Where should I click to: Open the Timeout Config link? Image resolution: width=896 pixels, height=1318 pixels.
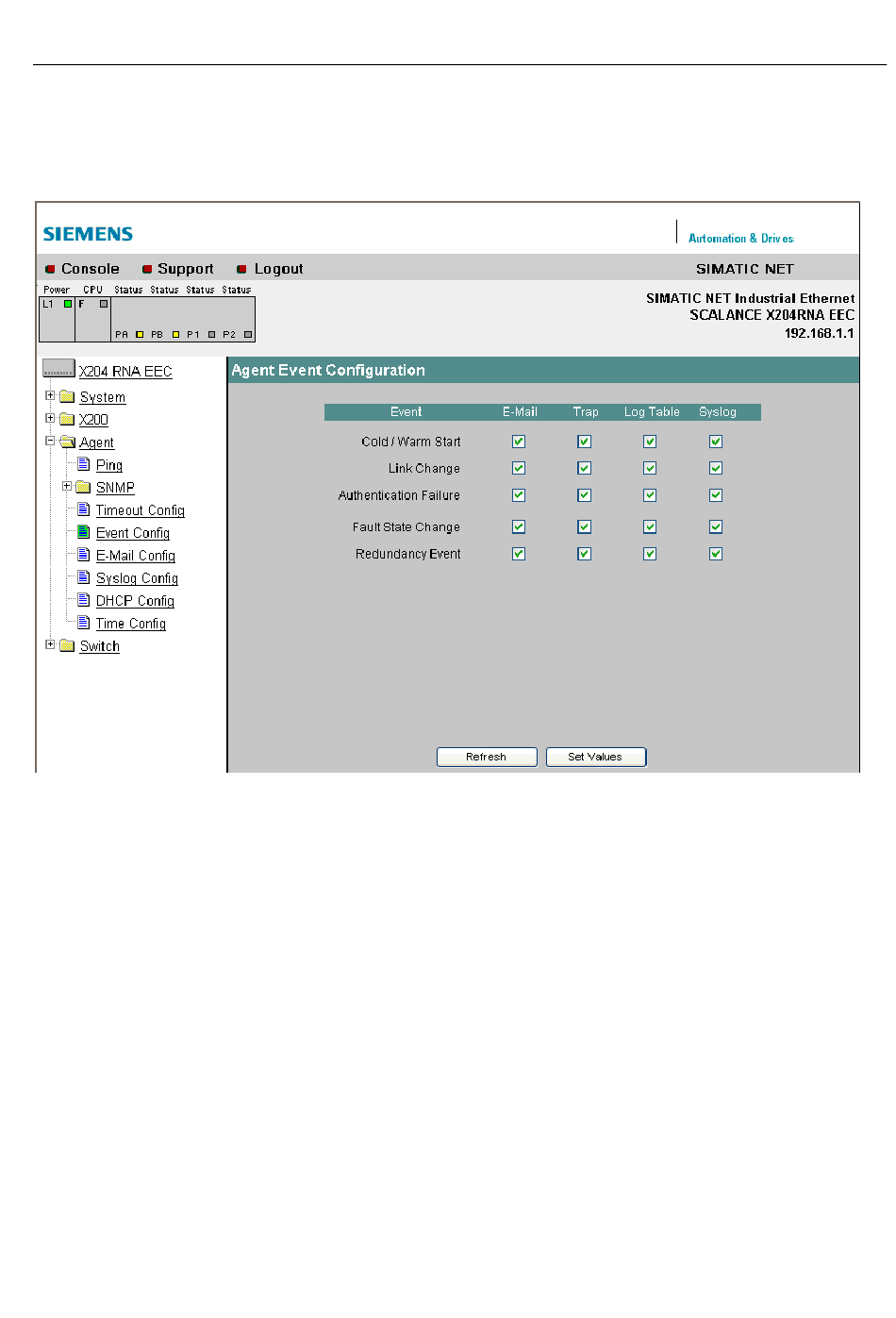tap(141, 510)
